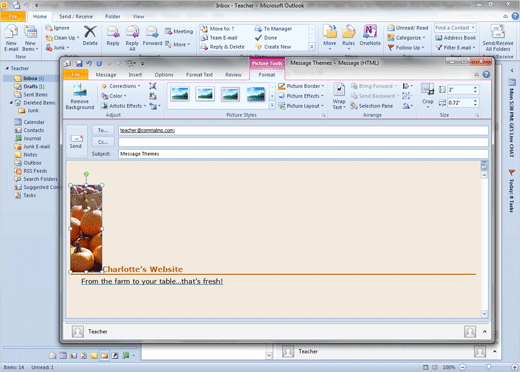This screenshot has height=372, width=520.
Task: Open the Send / Receive tab in Outlook
Action: [x=76, y=16]
